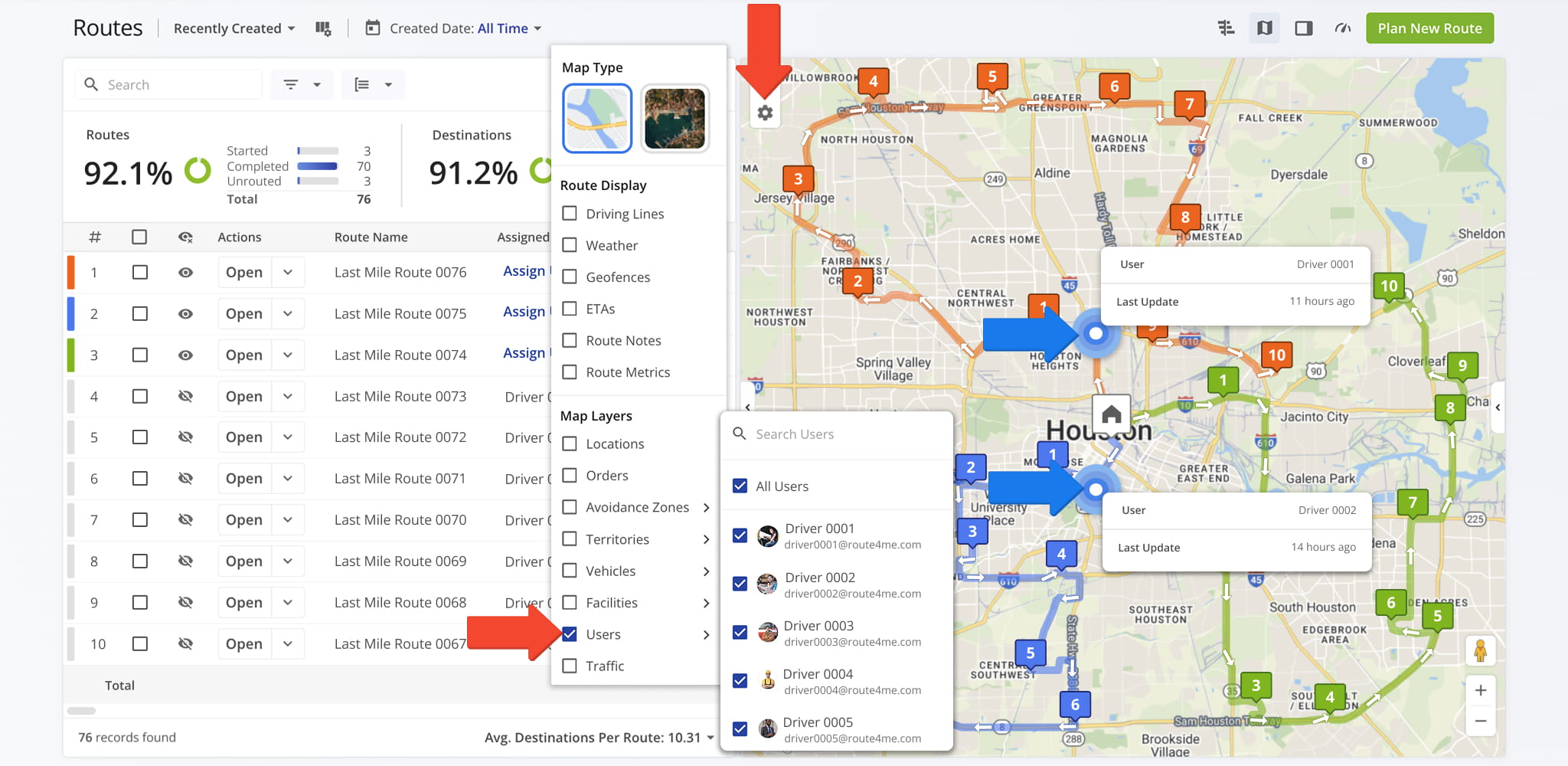This screenshot has height=766, width=1568.
Task: Uncheck Driver 0003 in the users list
Action: pyautogui.click(x=740, y=633)
